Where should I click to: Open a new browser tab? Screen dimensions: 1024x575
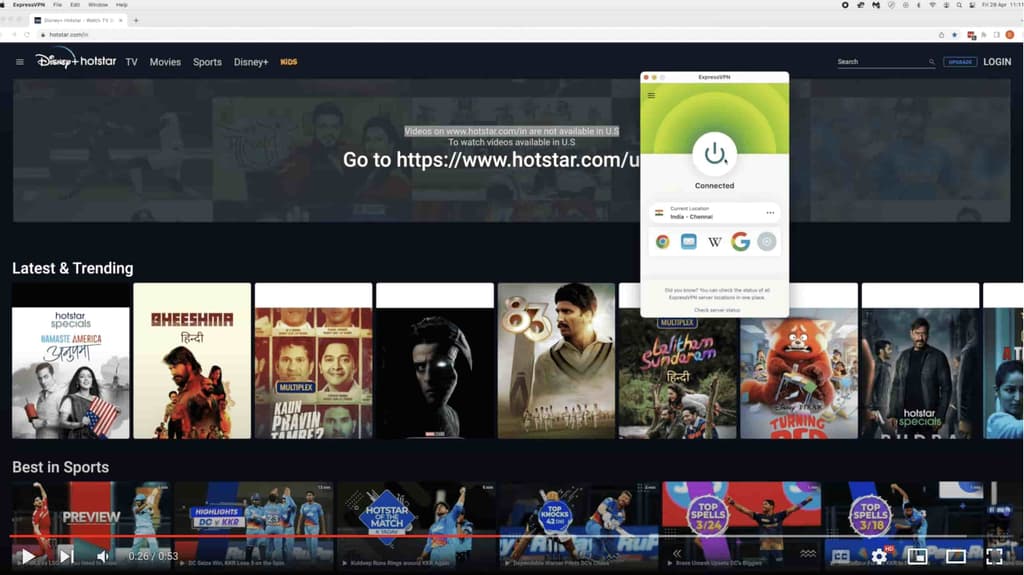[x=136, y=20]
